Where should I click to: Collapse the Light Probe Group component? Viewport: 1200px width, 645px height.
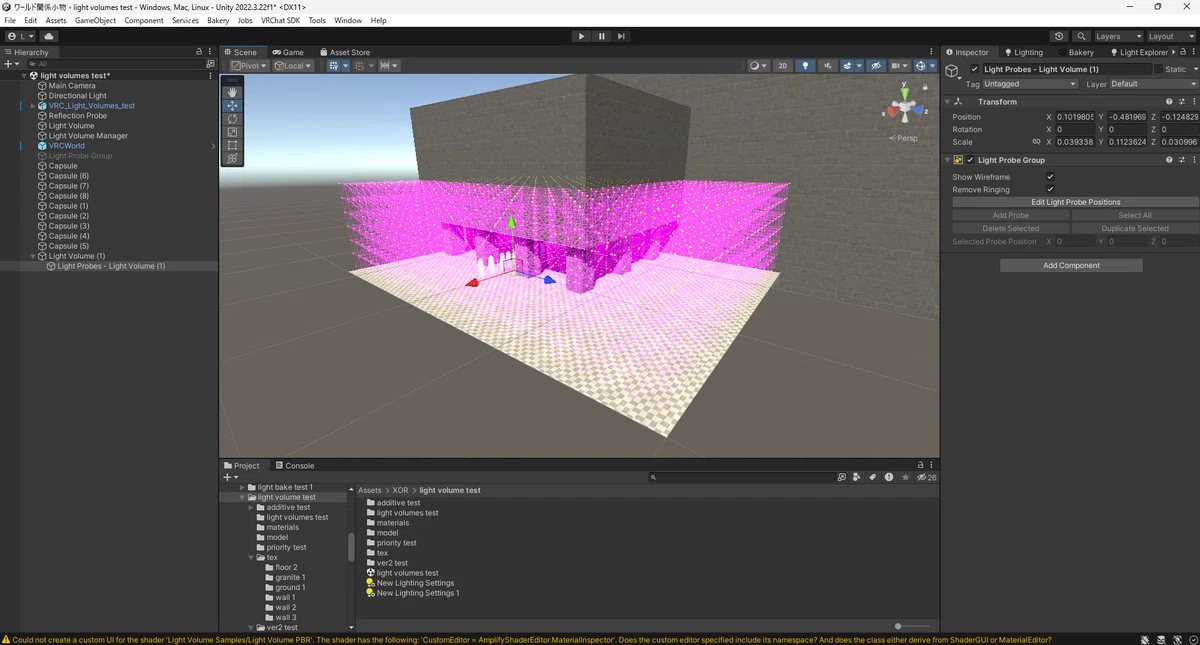[948, 160]
